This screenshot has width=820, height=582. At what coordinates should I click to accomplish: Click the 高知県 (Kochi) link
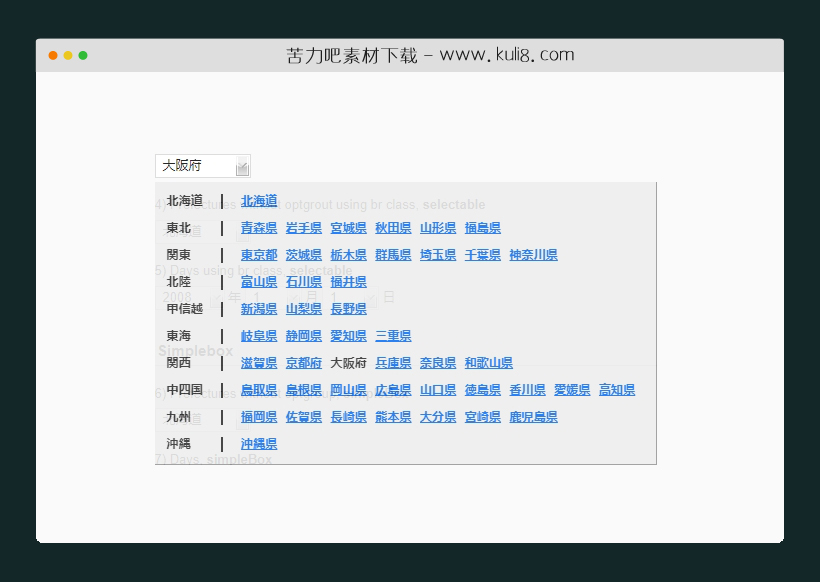(x=616, y=389)
